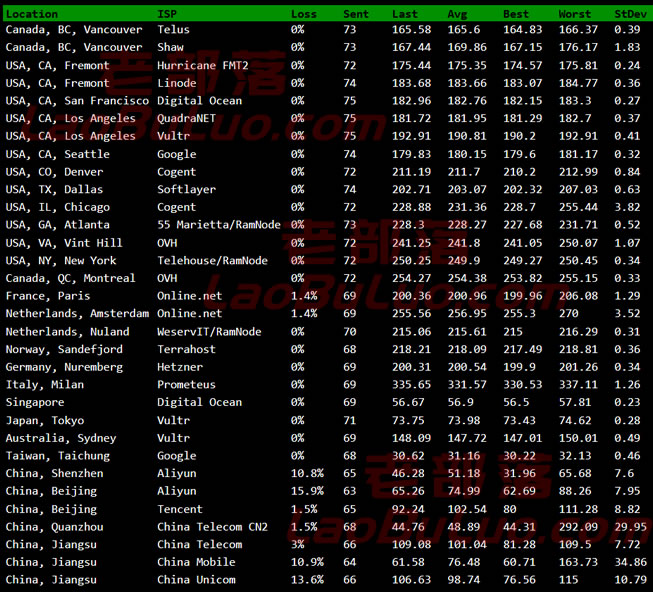Click the China Unicom ISP cell
This screenshot has height=592, width=653.
[196, 580]
